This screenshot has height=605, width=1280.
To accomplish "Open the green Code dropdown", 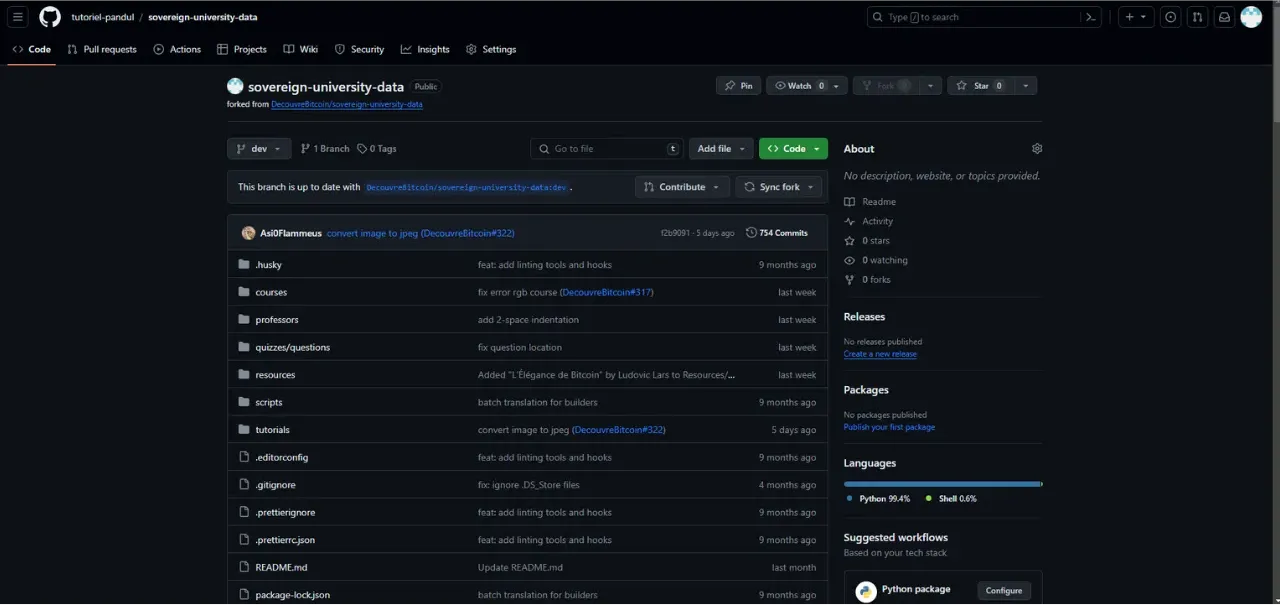I will coord(793,148).
